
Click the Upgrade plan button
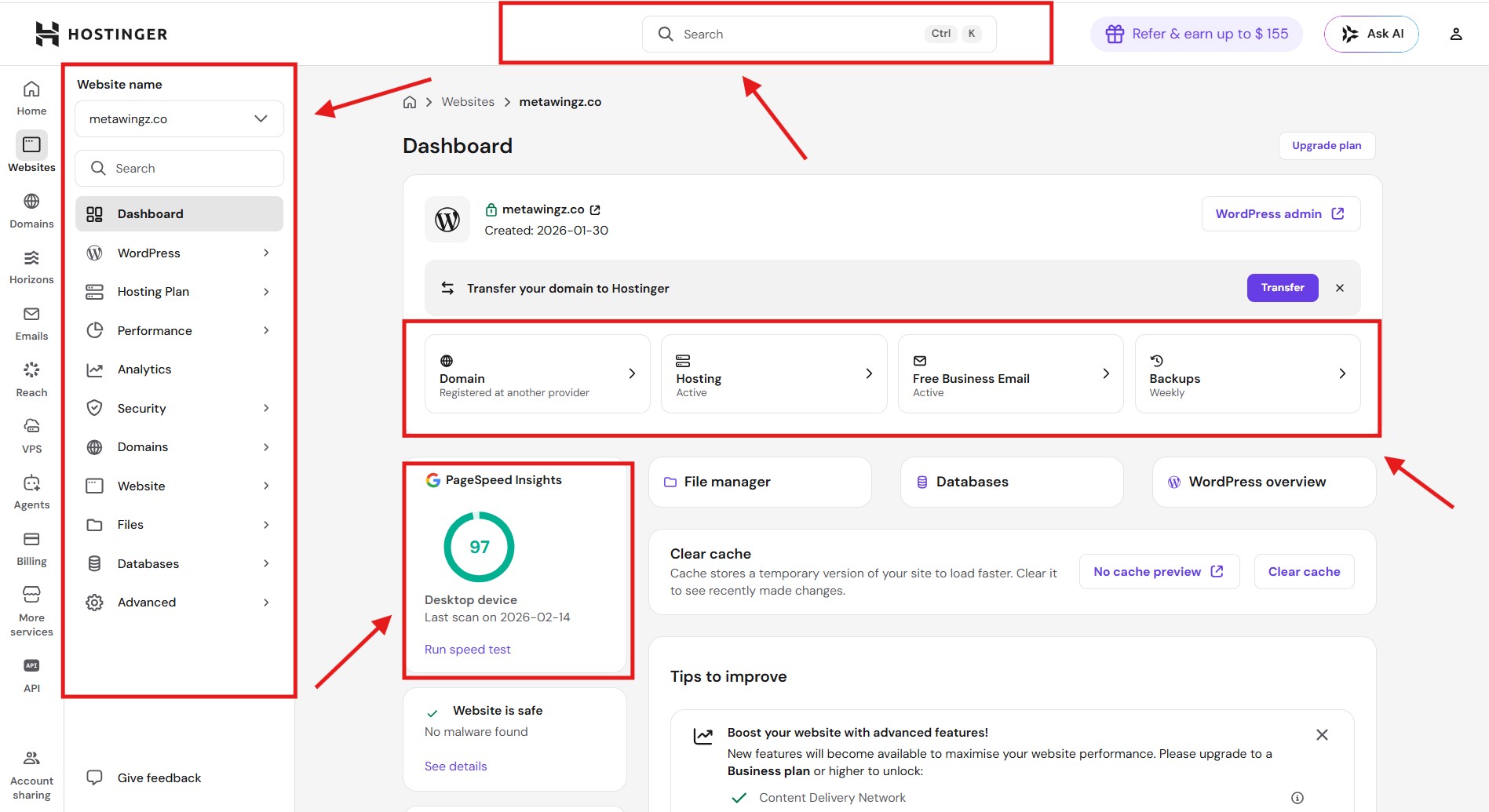[x=1327, y=146]
